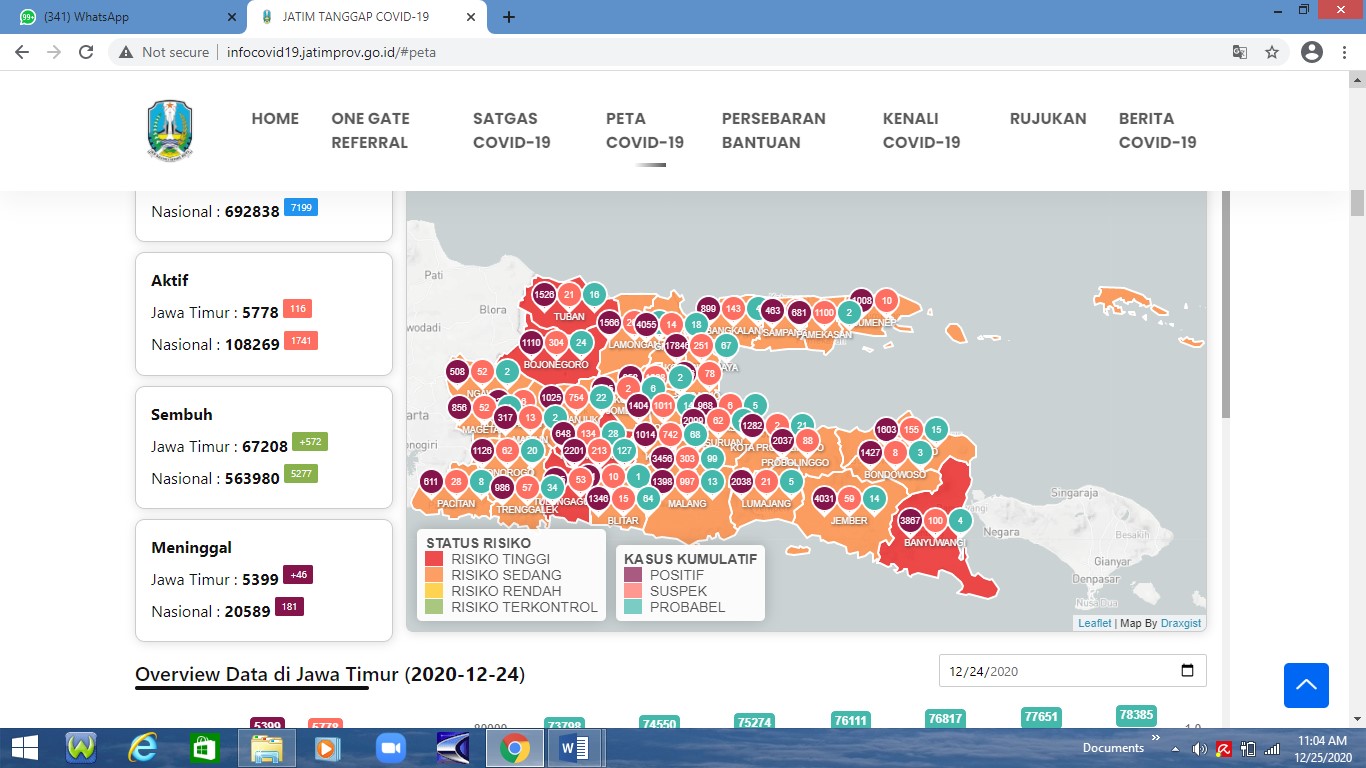Click Bojonegoro probable marker 24
Viewport: 1366px width, 768px height.
[581, 342]
